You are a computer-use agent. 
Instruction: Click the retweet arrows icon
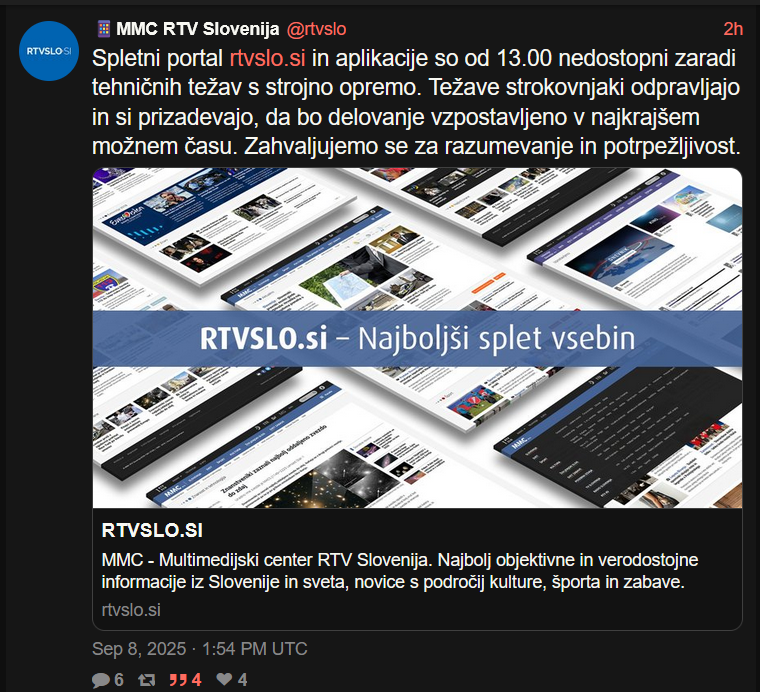(x=146, y=680)
